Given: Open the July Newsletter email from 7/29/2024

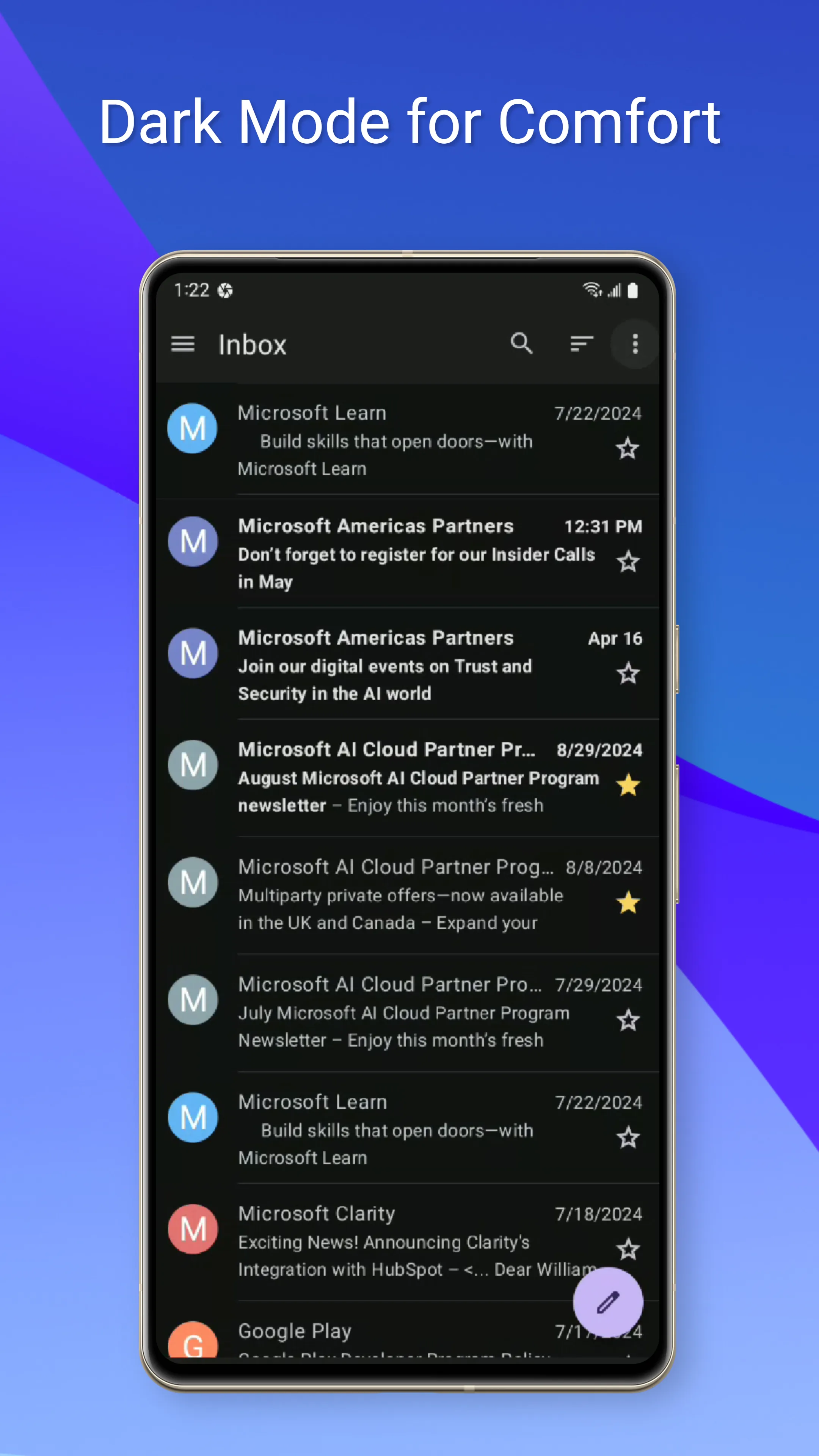Looking at the screenshot, I should [x=395, y=1012].
